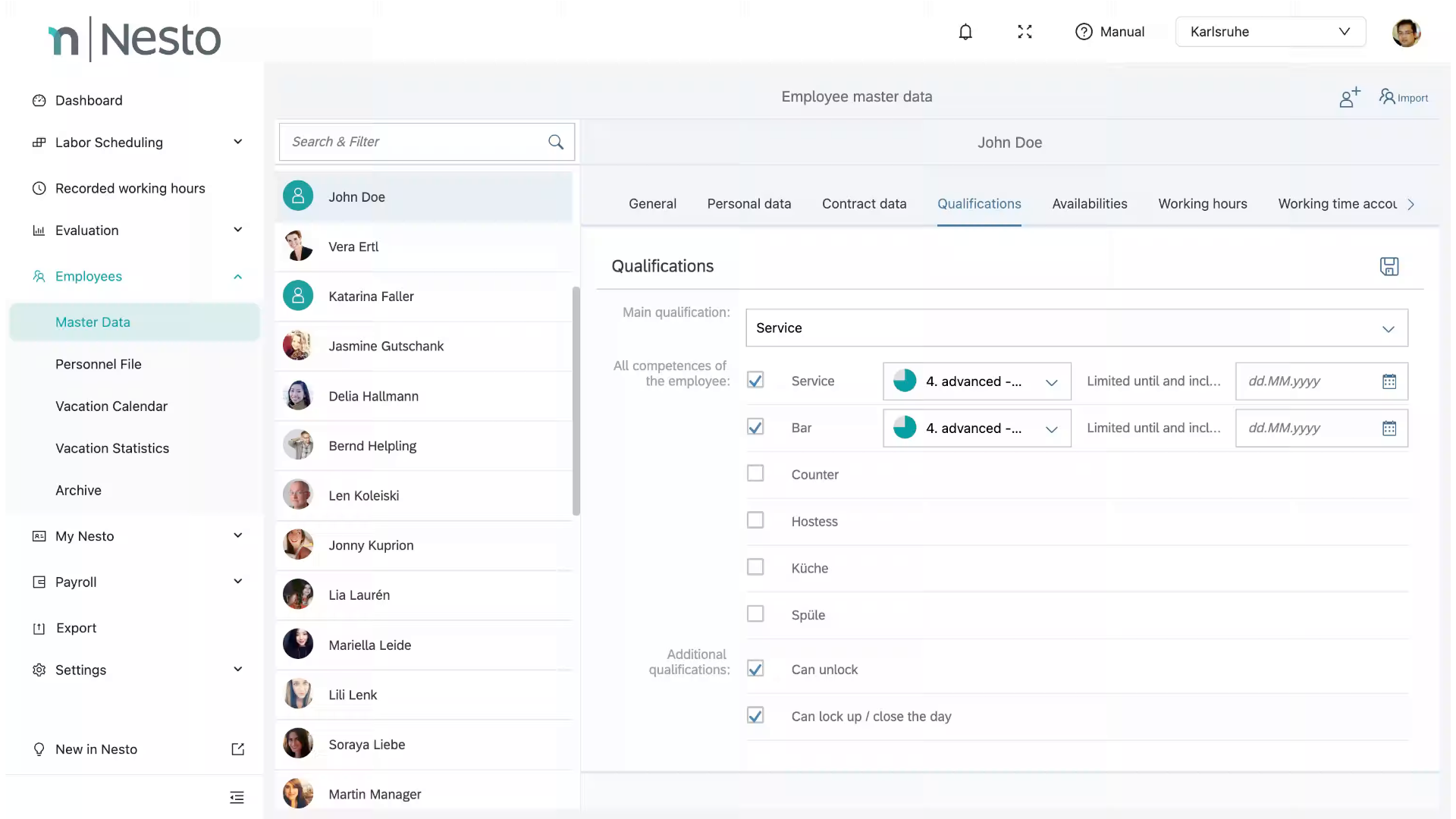The height and width of the screenshot is (819, 1456).
Task: Open calendar picker for Service limit date
Action: click(1389, 381)
